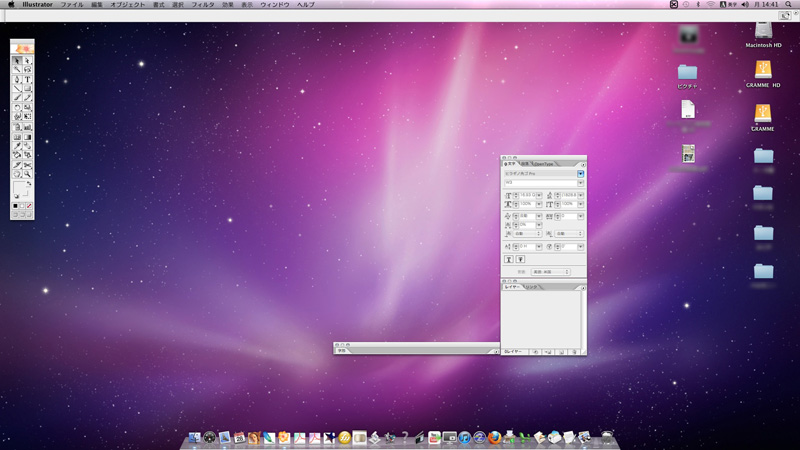Set paint to None in toolbox
Viewport: 800px width, 450px height.
pyautogui.click(x=29, y=206)
